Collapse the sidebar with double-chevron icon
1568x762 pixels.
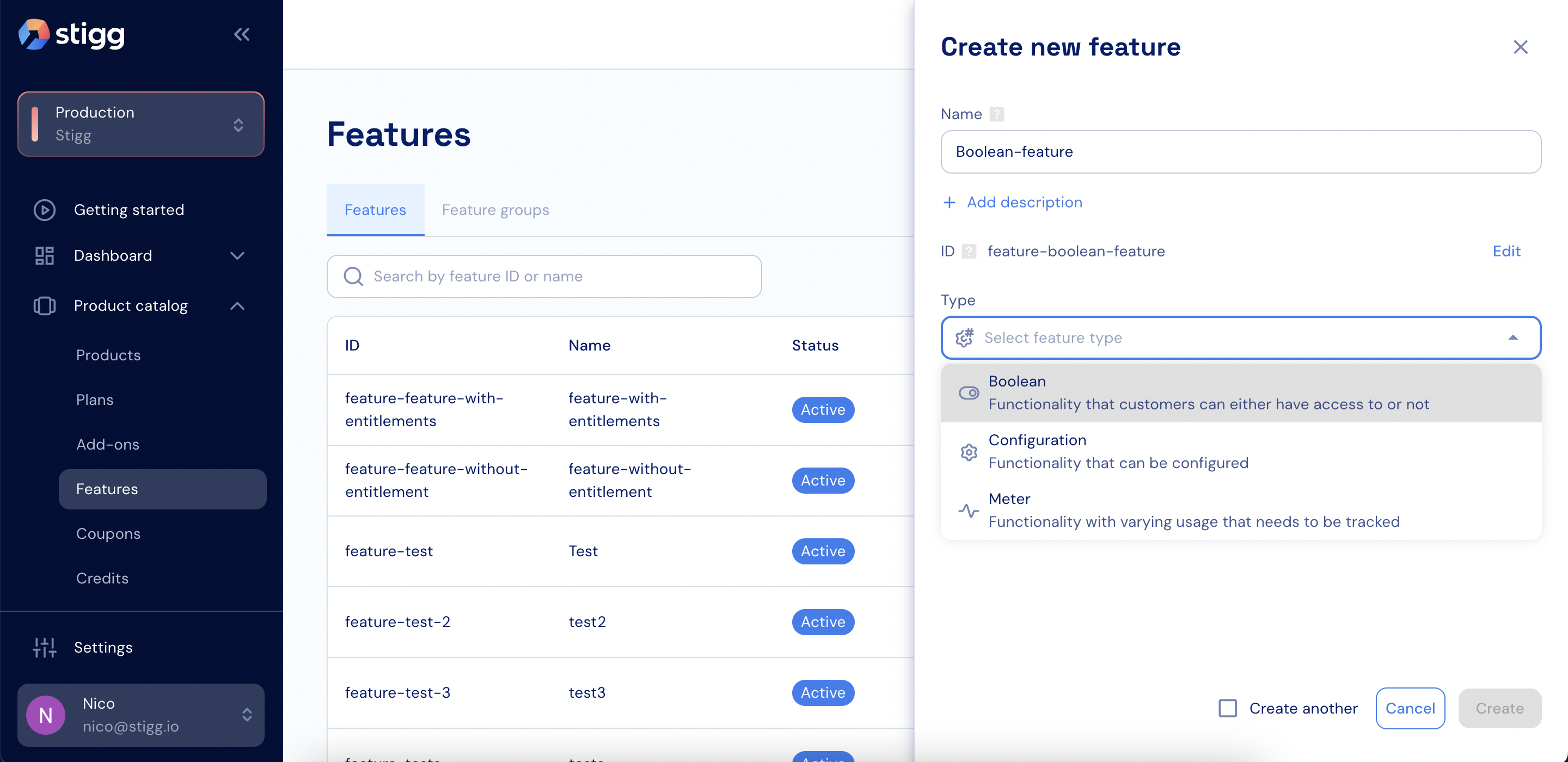[242, 34]
